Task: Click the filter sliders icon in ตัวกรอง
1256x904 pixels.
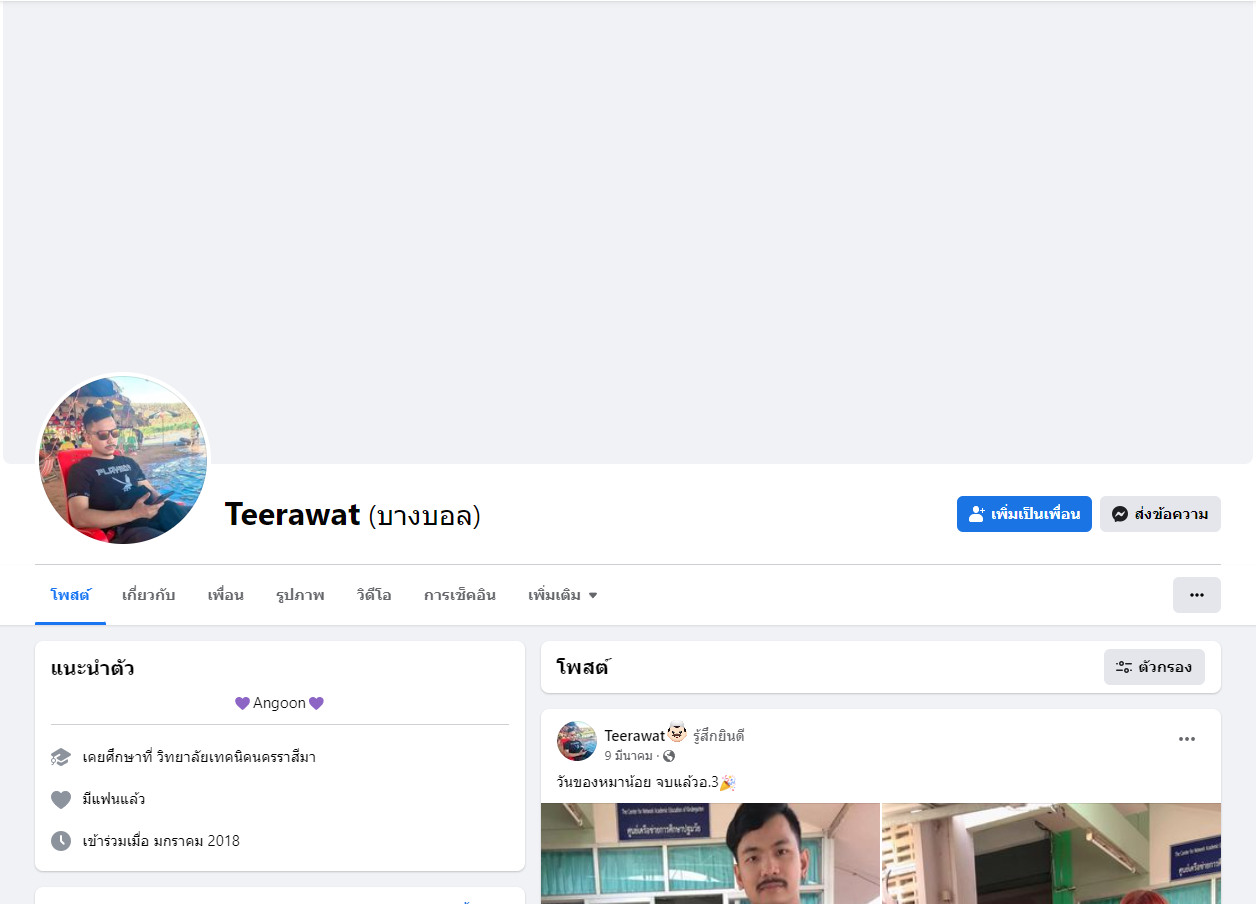Action: tap(1124, 667)
